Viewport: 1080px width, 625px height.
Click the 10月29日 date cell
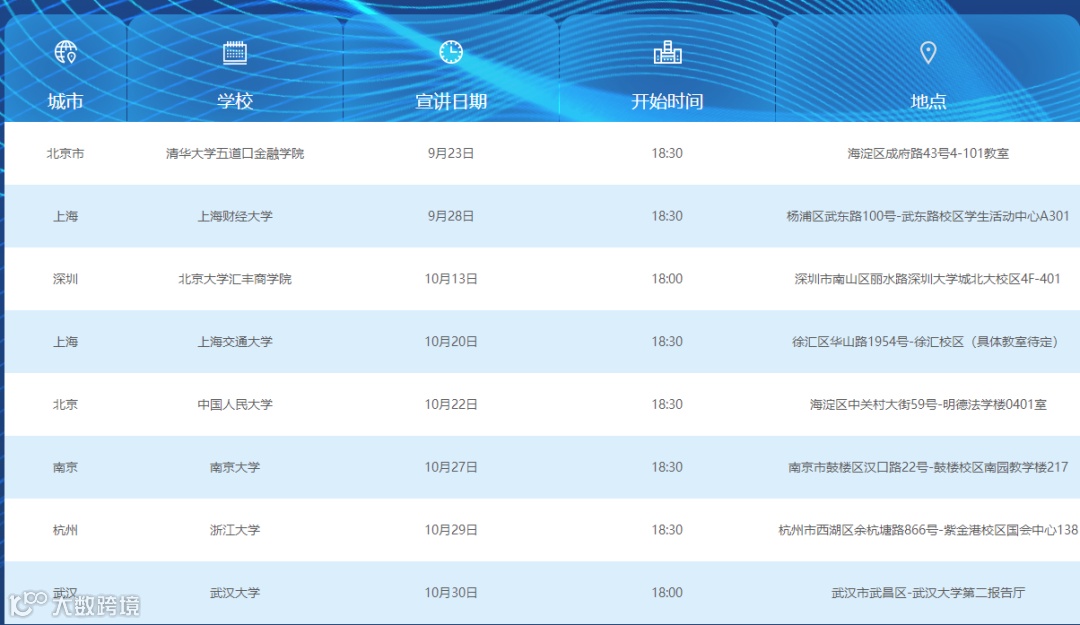click(x=451, y=530)
